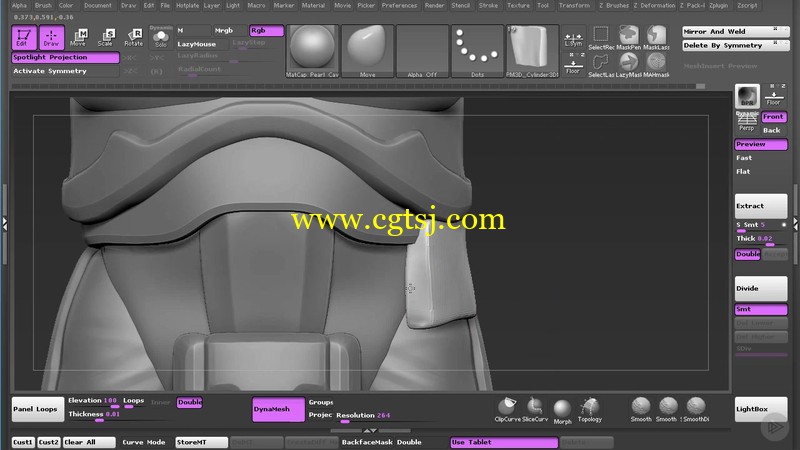800x450 pixels.
Task: Toggle the Back view button
Action: point(774,131)
